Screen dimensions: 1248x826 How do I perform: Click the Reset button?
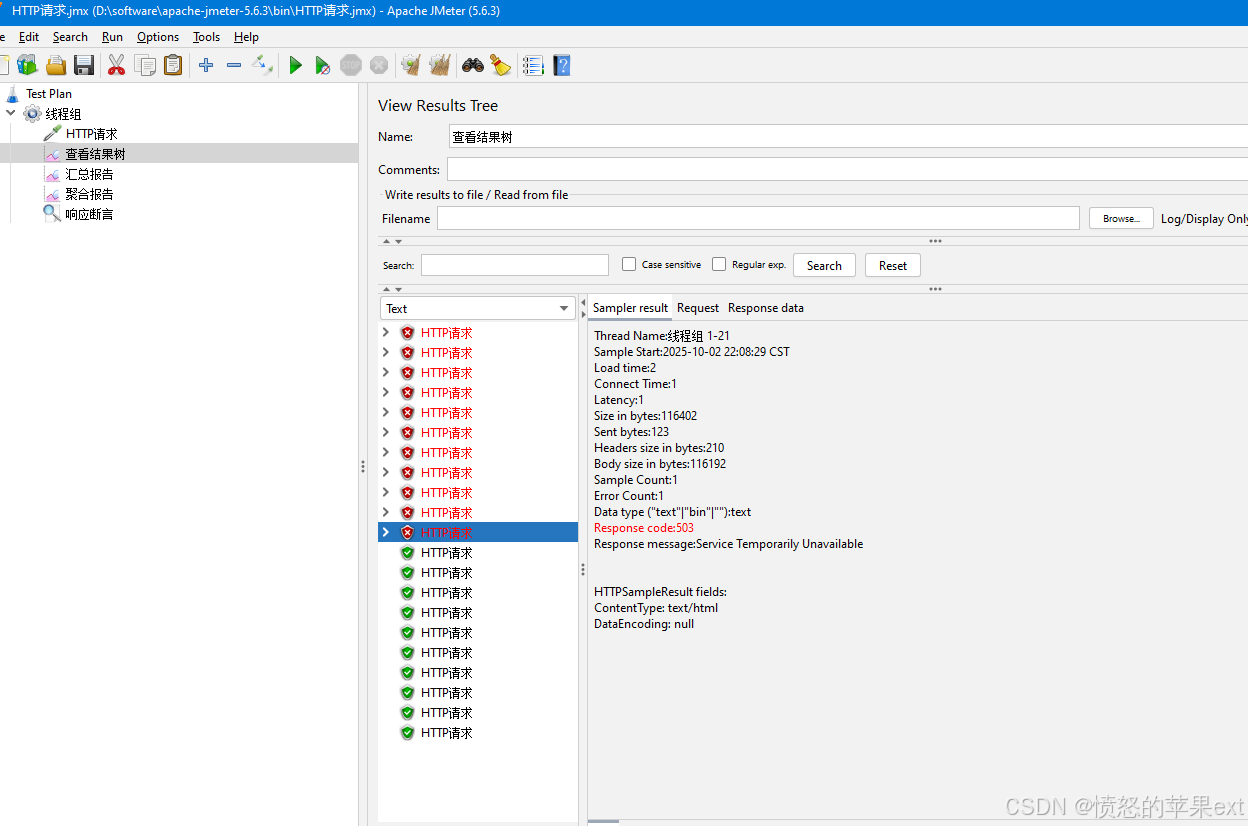point(893,265)
